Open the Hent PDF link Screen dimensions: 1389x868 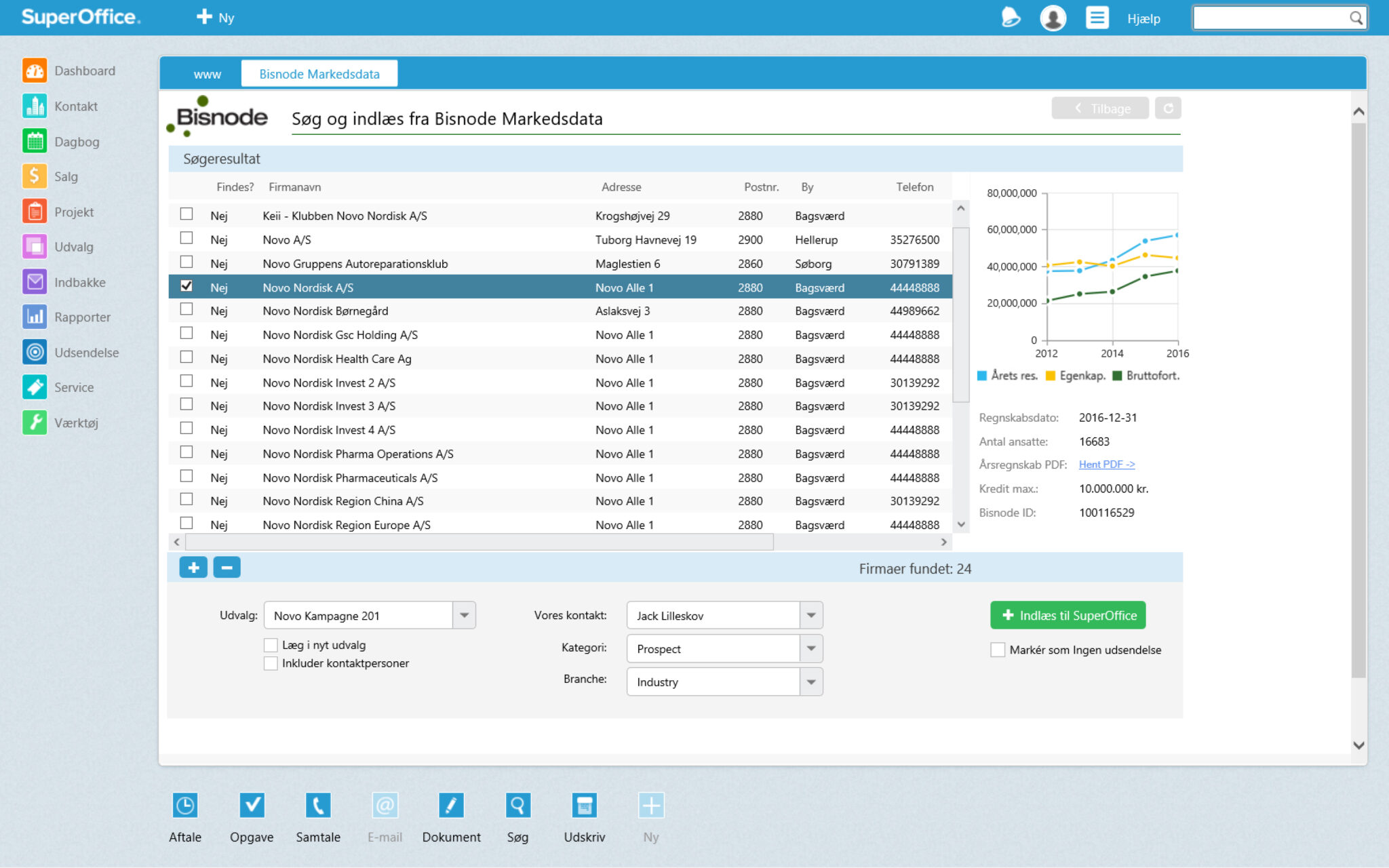[x=1107, y=465]
